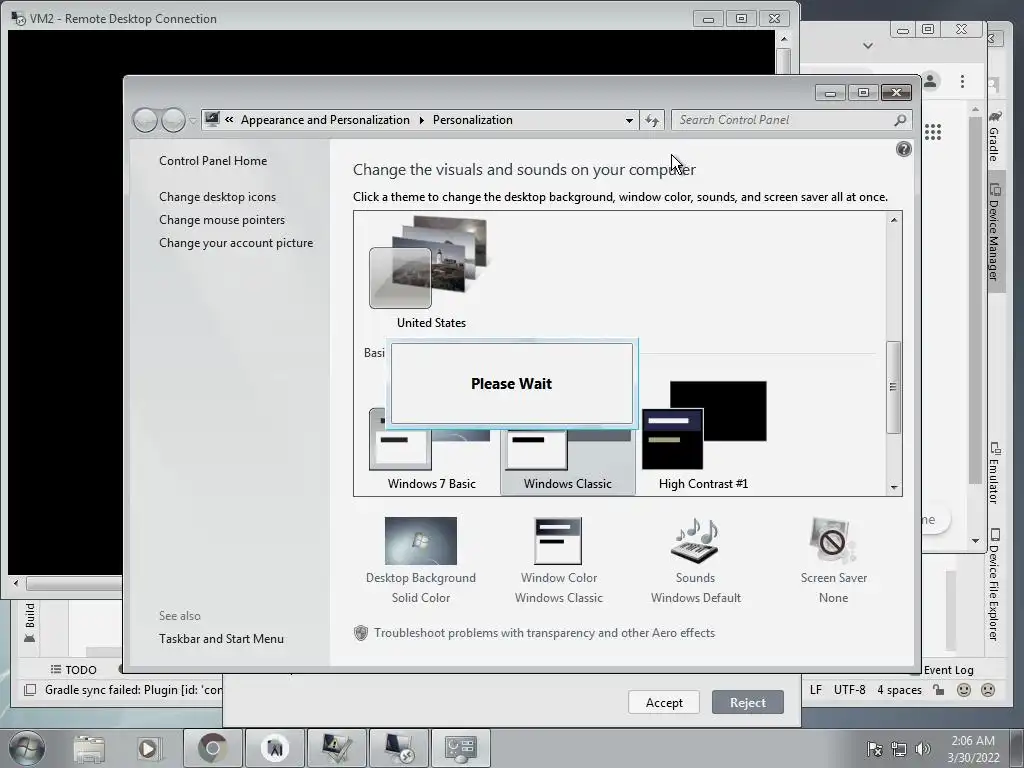The height and width of the screenshot is (768, 1024).
Task: Expand the Chrome tab search chevron
Action: 868,46
